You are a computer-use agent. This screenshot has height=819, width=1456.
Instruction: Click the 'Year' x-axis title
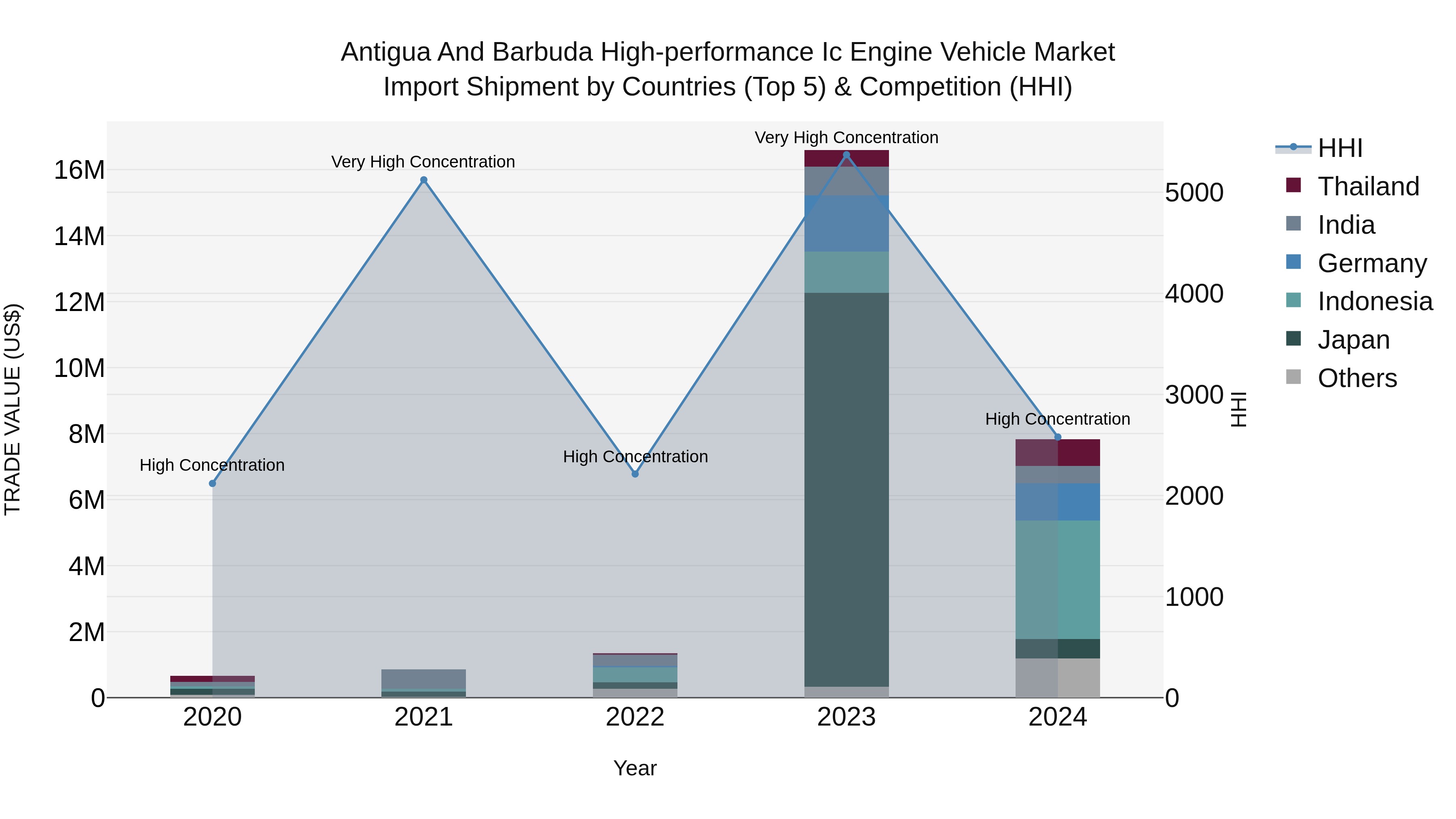click(635, 768)
